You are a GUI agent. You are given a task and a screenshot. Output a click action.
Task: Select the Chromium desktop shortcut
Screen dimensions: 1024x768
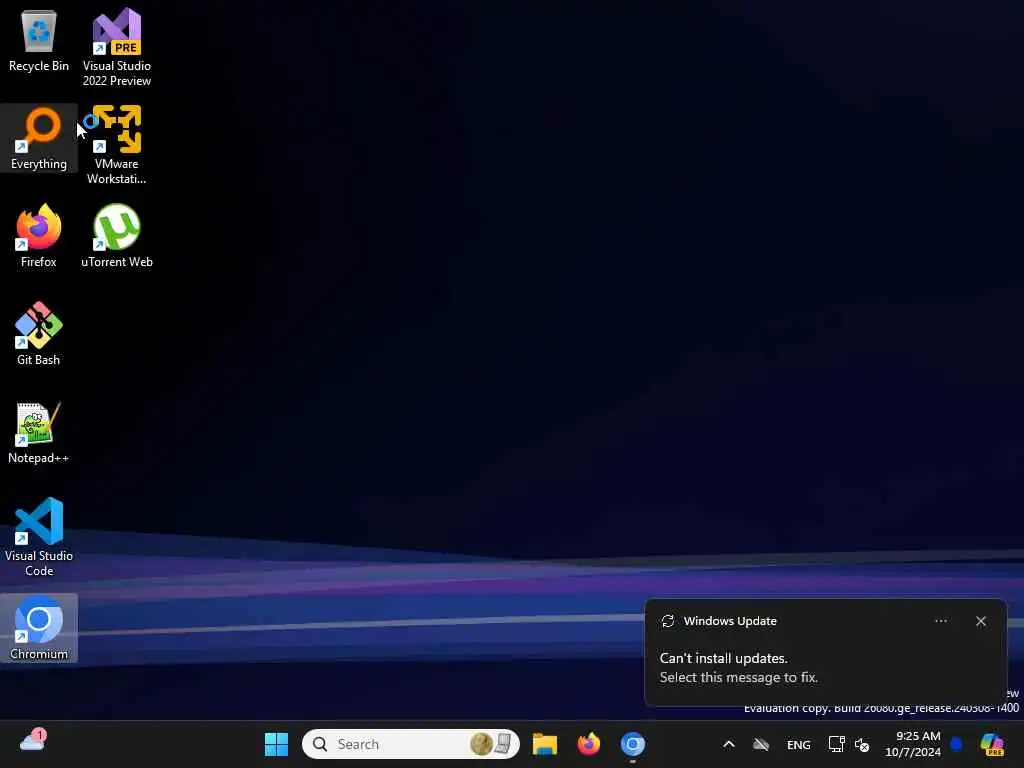39,628
